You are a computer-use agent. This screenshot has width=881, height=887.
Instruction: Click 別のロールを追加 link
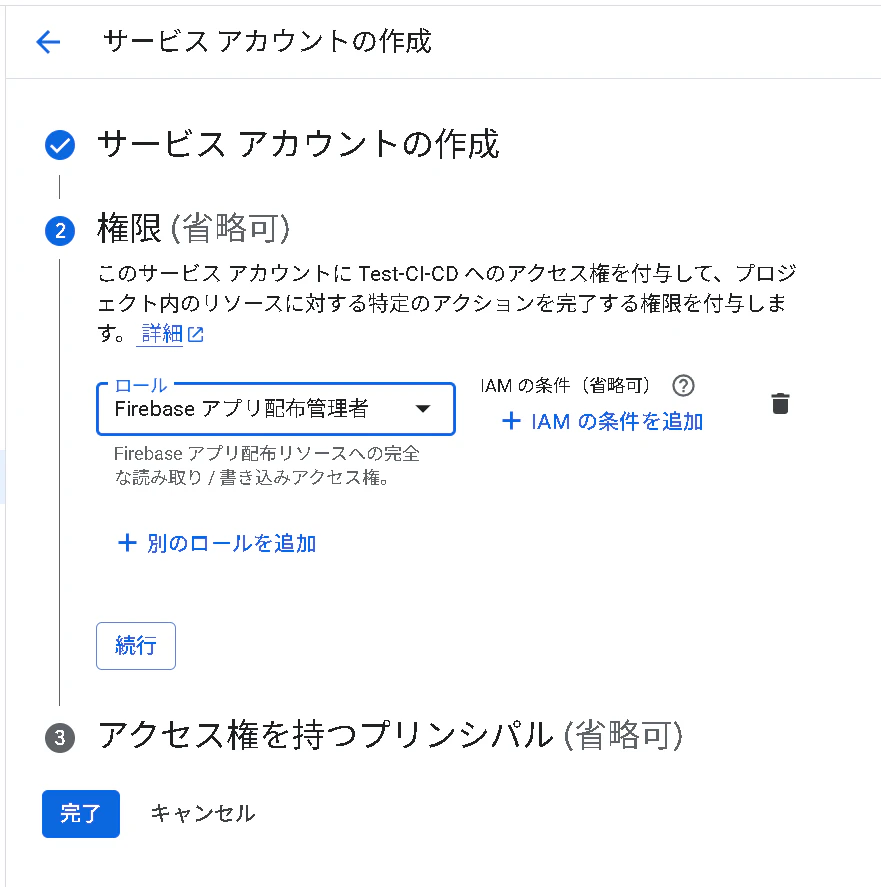[x=231, y=543]
